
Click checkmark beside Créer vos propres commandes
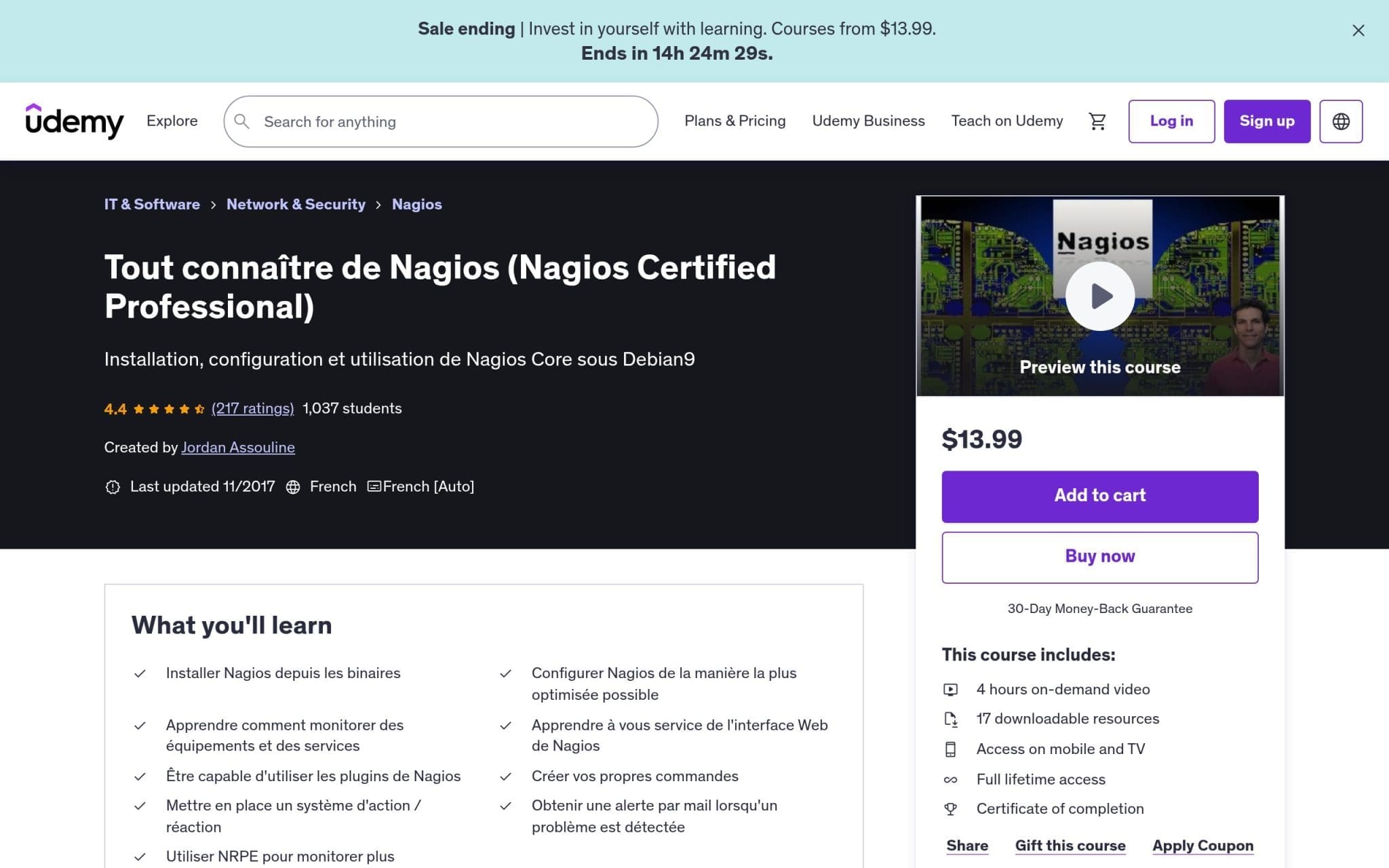click(x=505, y=776)
